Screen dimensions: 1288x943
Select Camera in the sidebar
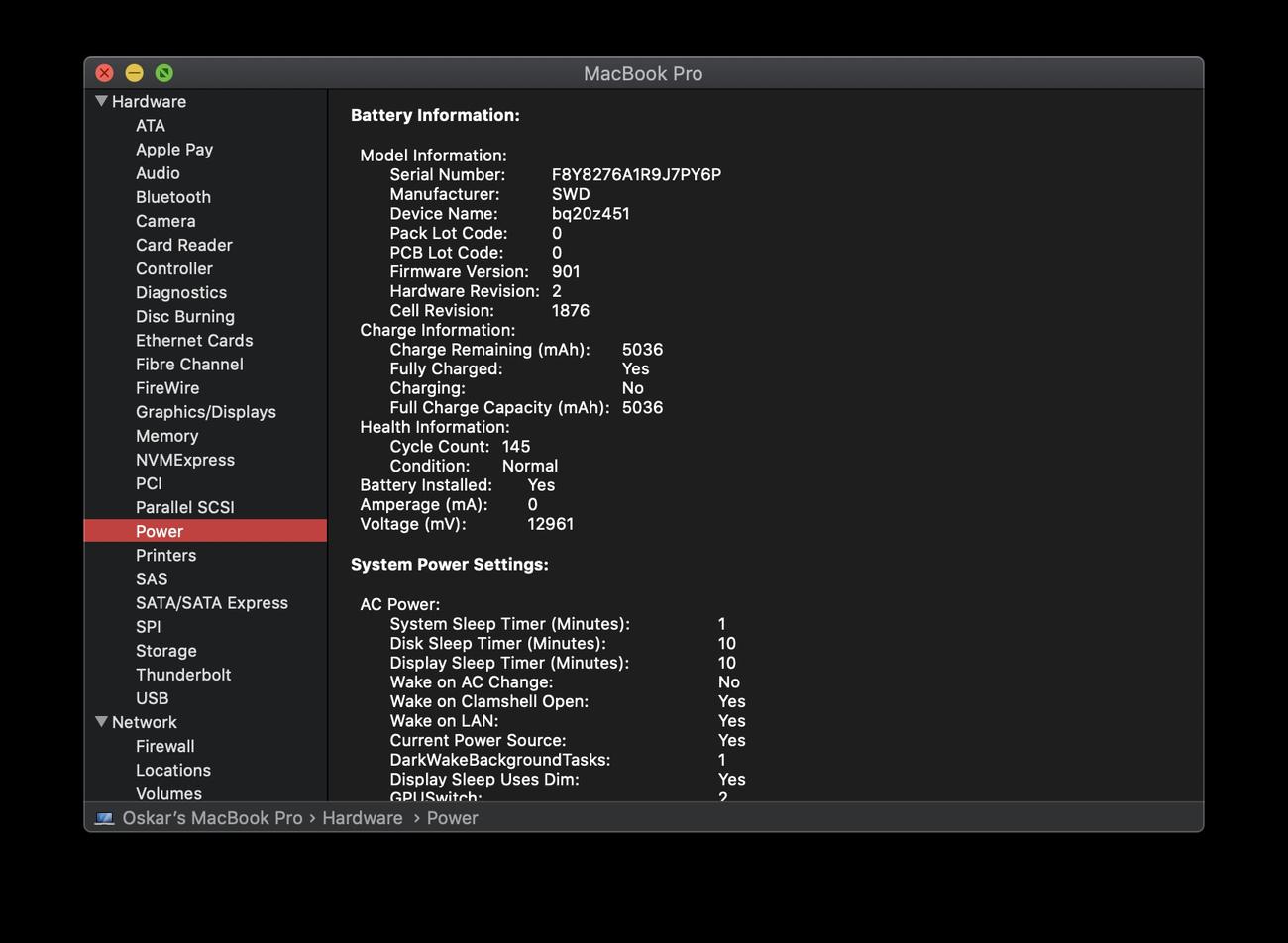click(x=165, y=221)
